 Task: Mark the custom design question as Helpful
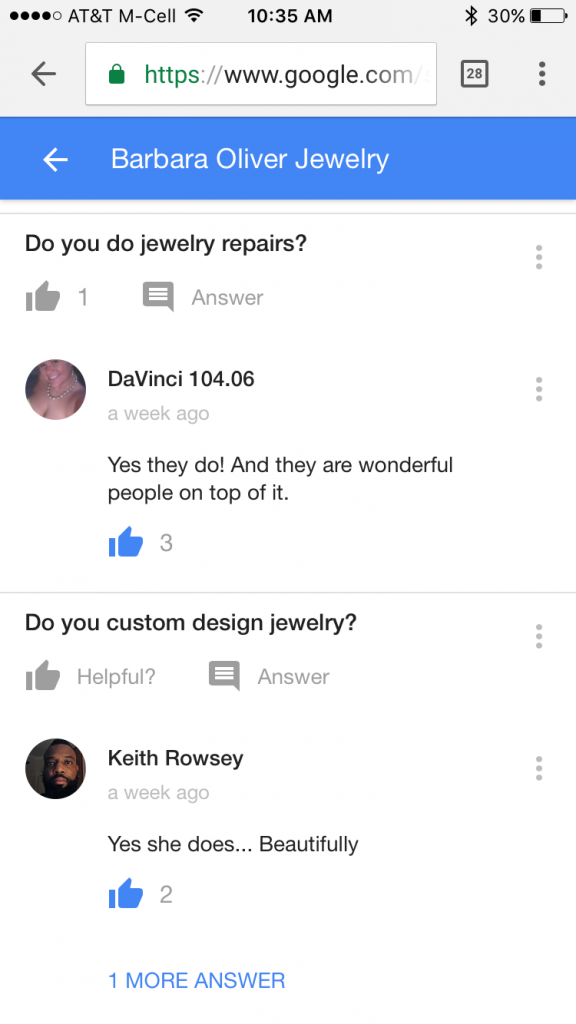[91, 676]
